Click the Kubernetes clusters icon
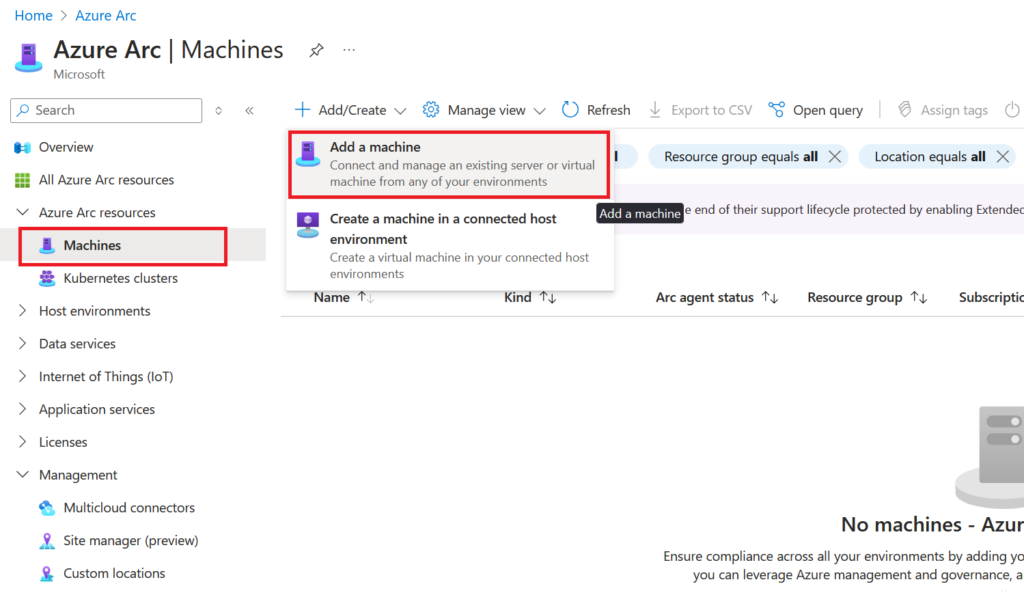Viewport: 1024px width, 595px height. pos(47,278)
